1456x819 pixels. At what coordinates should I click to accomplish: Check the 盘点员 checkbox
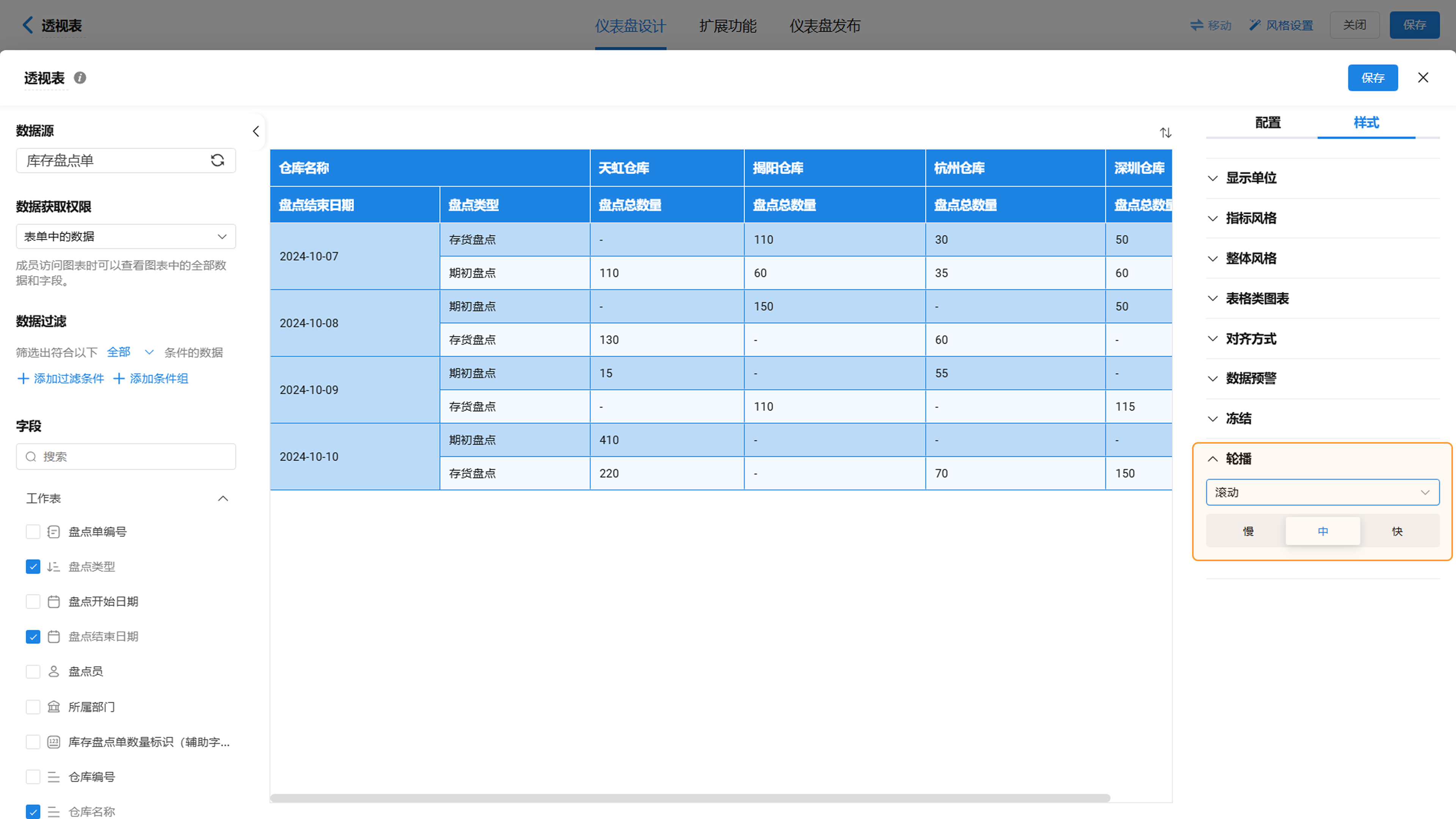click(x=33, y=672)
